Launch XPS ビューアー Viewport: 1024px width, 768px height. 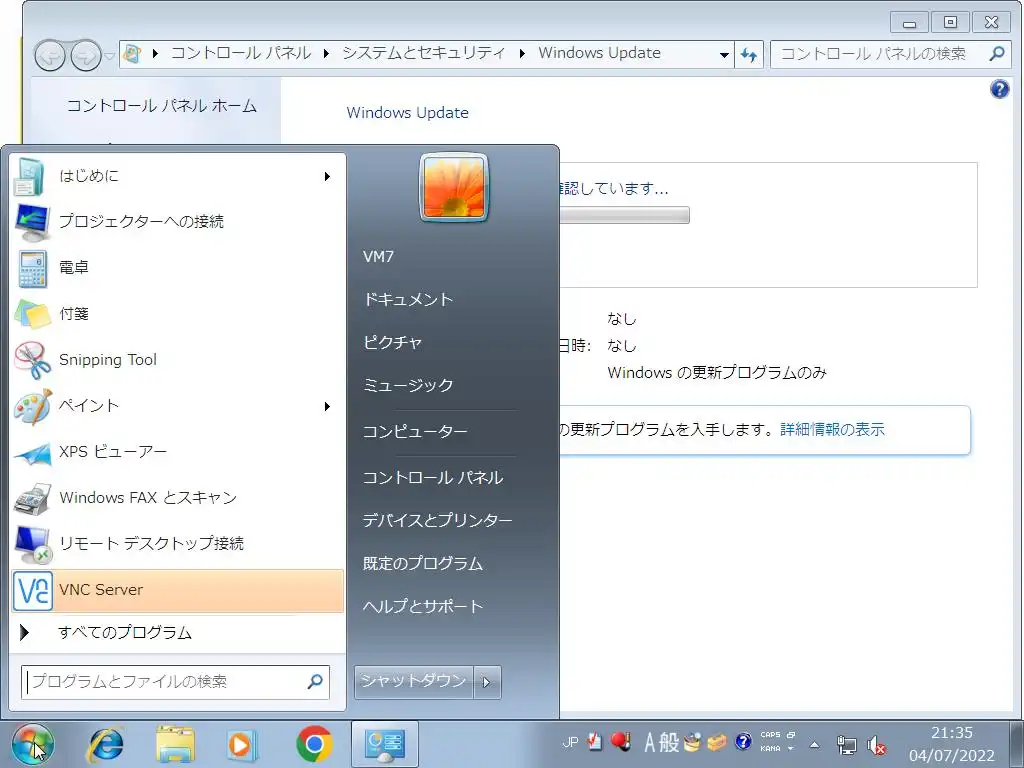coord(177,452)
